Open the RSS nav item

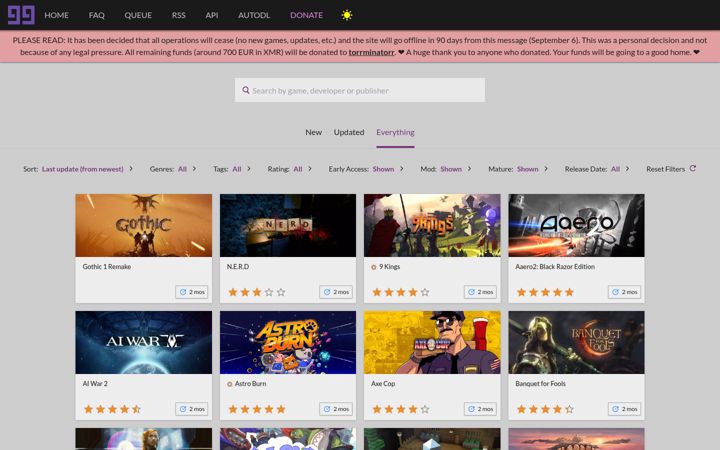pos(179,15)
